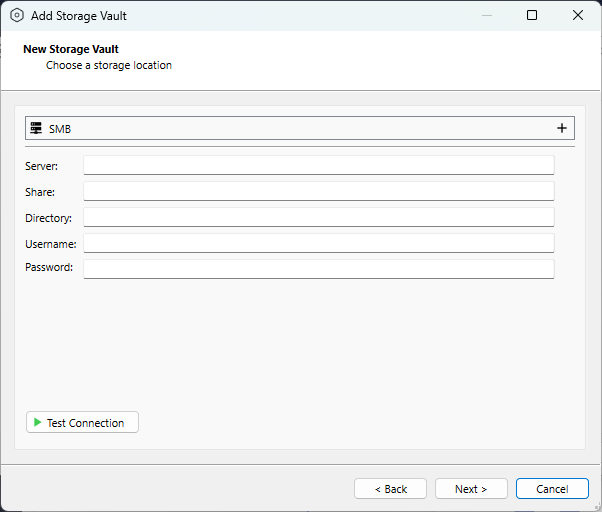This screenshot has width=602, height=512.
Task: Click the SMB server icon
Action: (x=36, y=129)
